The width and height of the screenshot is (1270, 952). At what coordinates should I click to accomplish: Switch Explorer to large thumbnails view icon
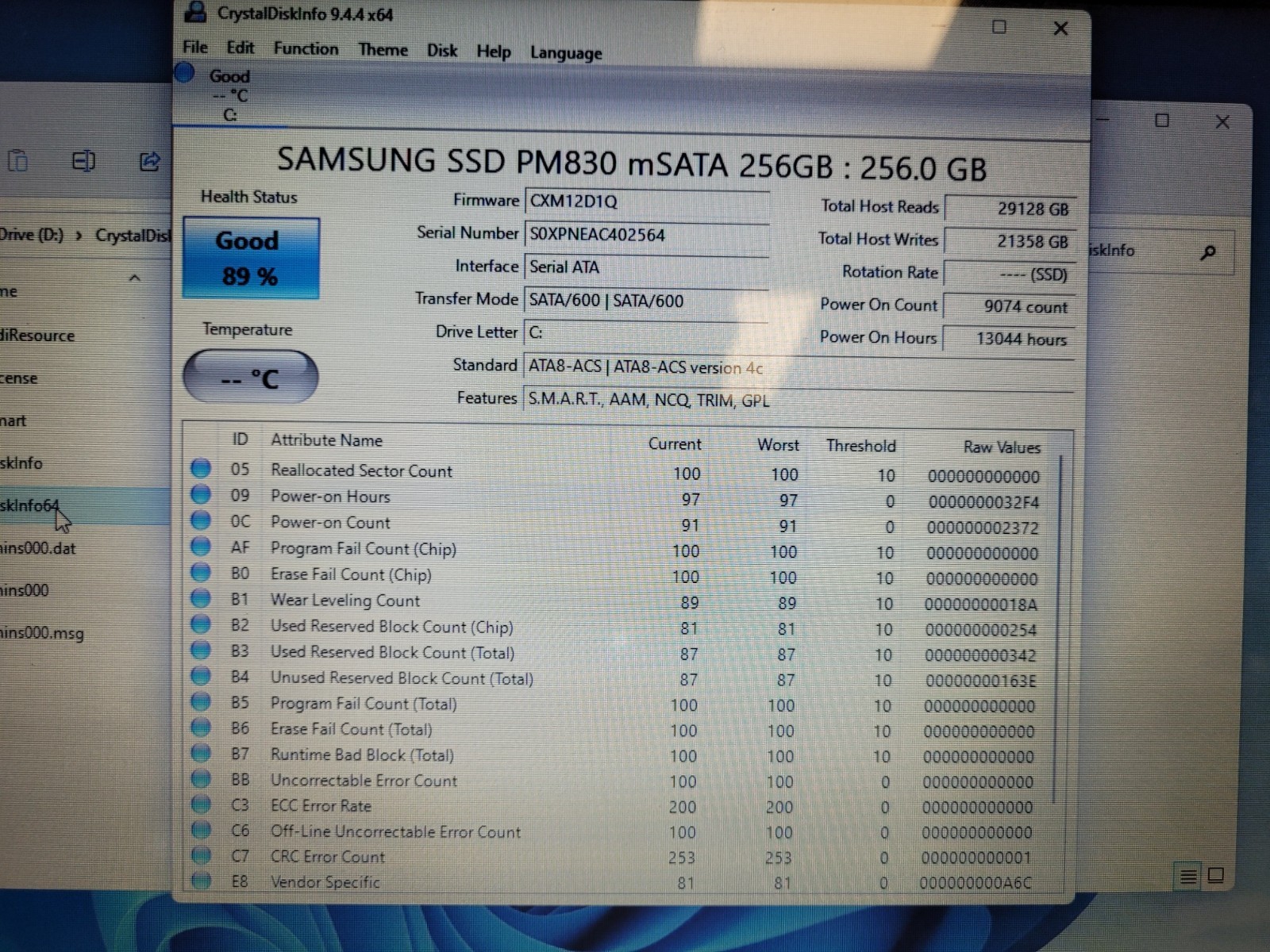(1215, 876)
